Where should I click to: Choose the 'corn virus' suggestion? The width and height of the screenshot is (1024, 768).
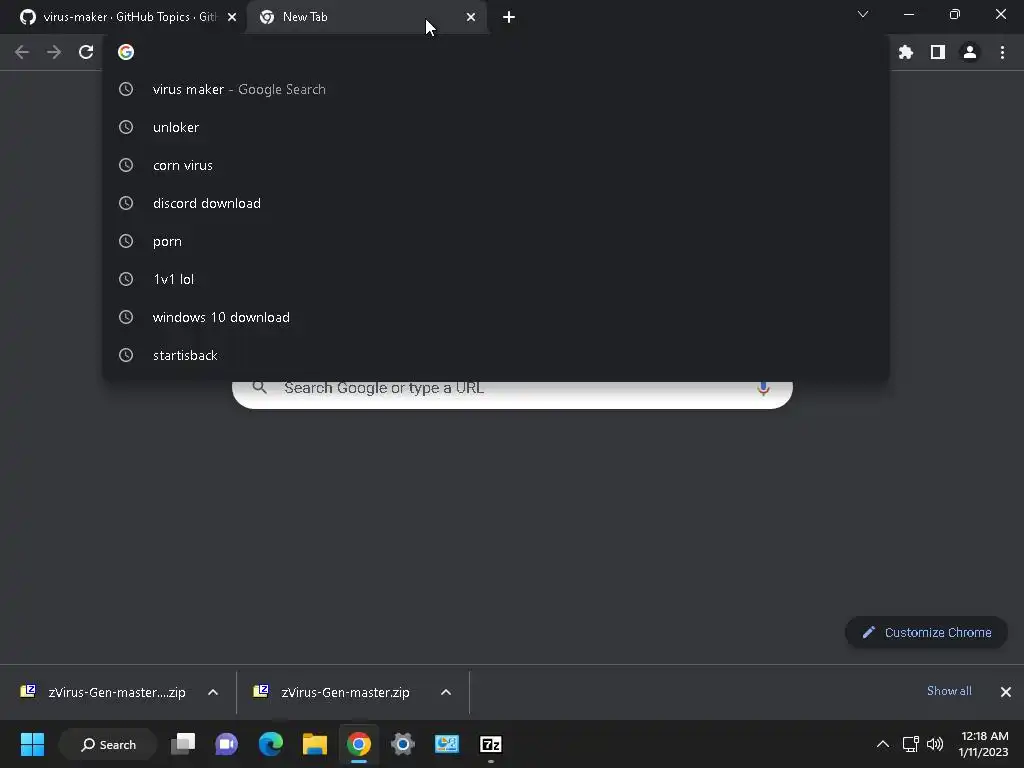point(496,165)
